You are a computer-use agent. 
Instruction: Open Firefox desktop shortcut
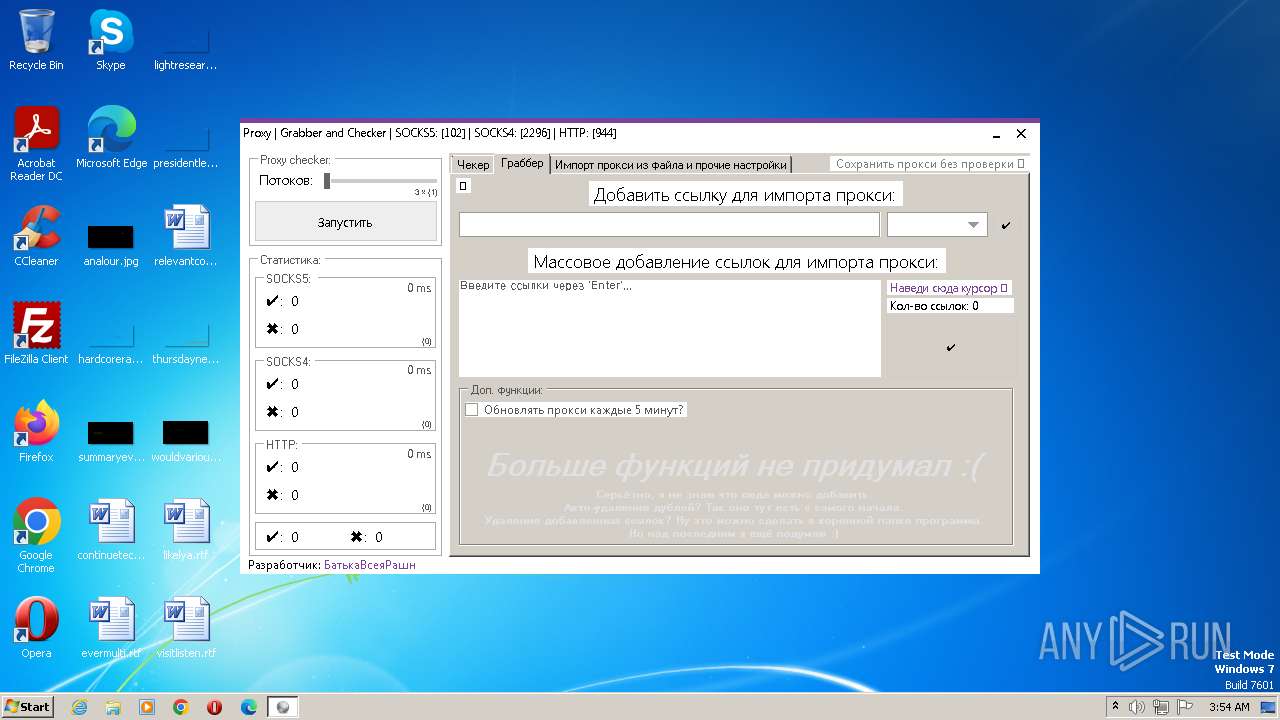[x=36, y=431]
